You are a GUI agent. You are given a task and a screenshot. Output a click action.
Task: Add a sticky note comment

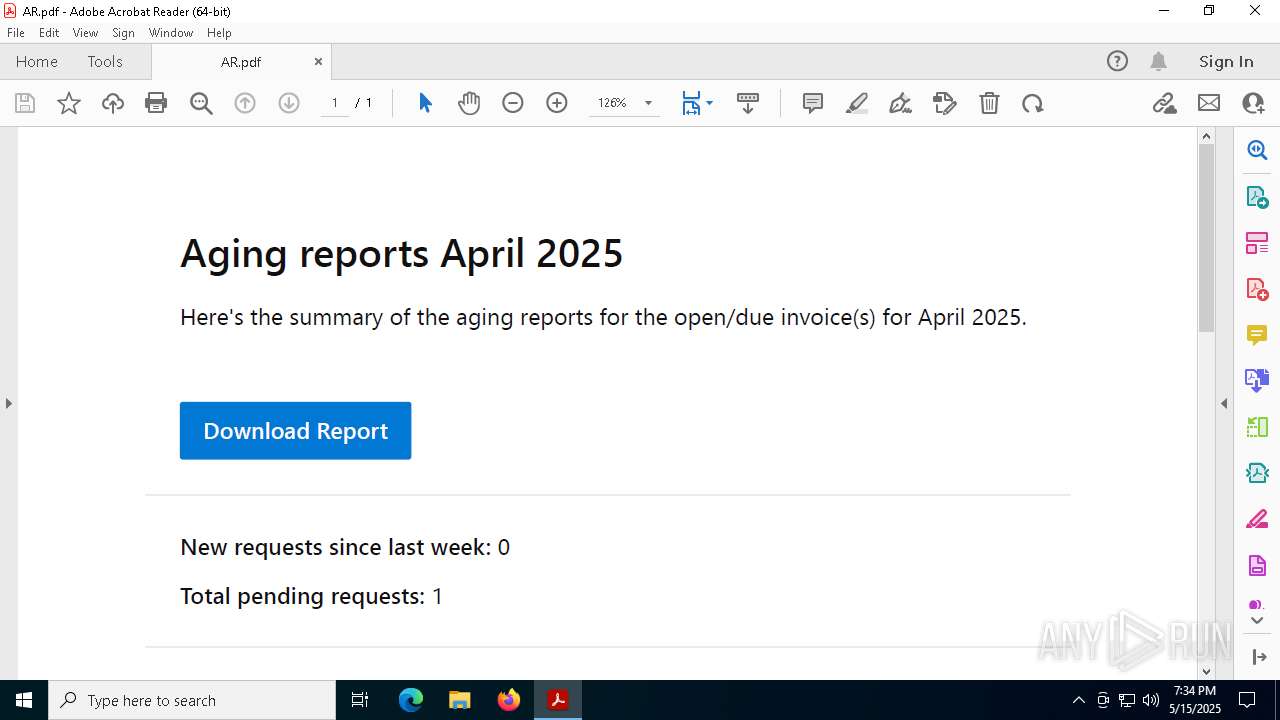click(x=813, y=103)
